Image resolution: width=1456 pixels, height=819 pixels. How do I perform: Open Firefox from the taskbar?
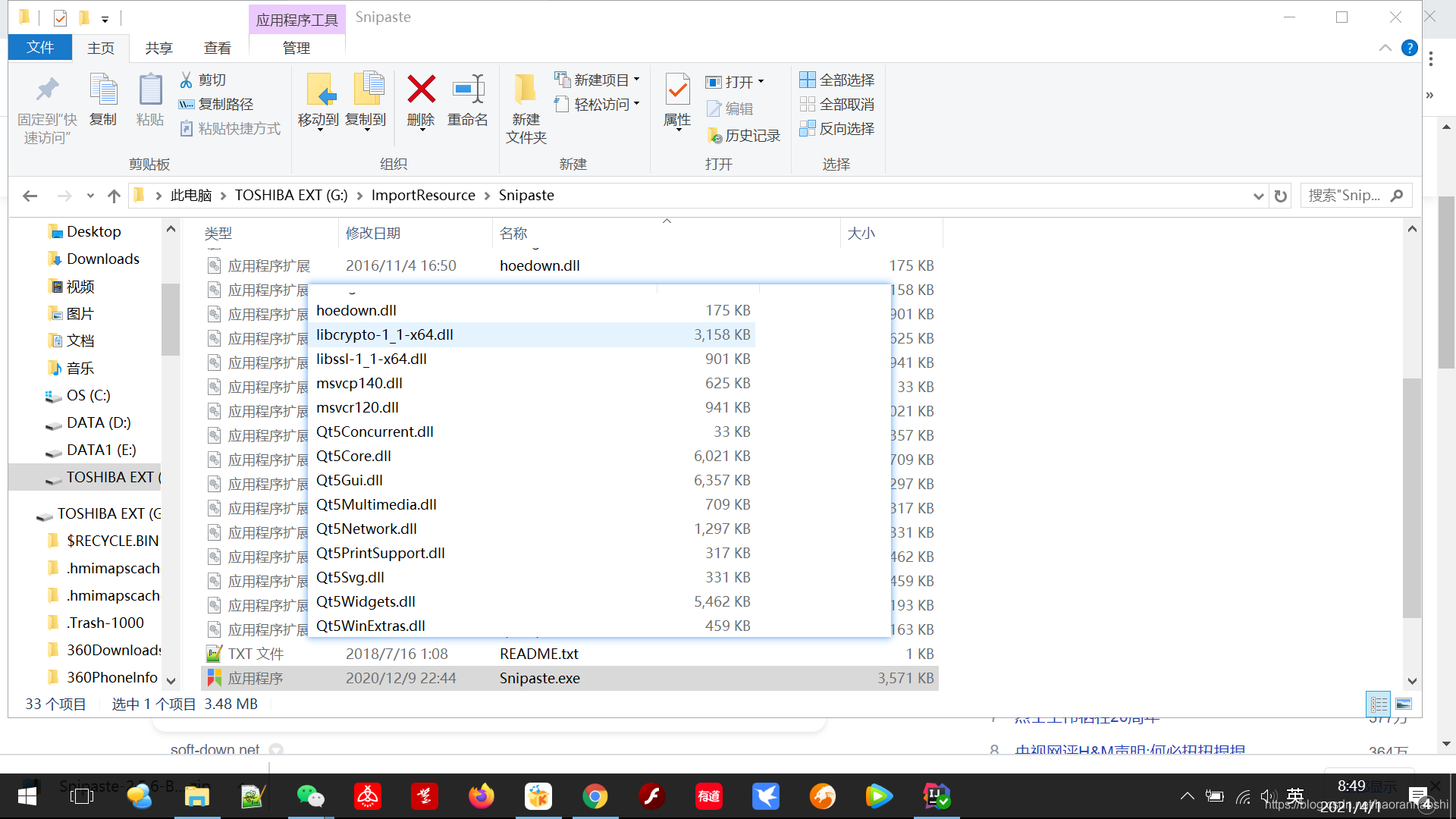point(481,796)
